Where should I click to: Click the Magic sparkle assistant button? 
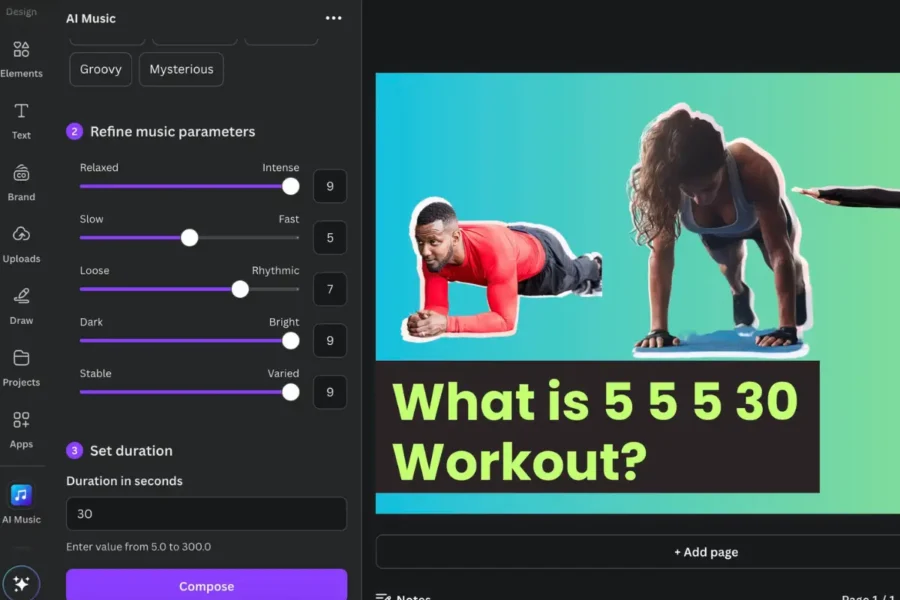pos(21,583)
